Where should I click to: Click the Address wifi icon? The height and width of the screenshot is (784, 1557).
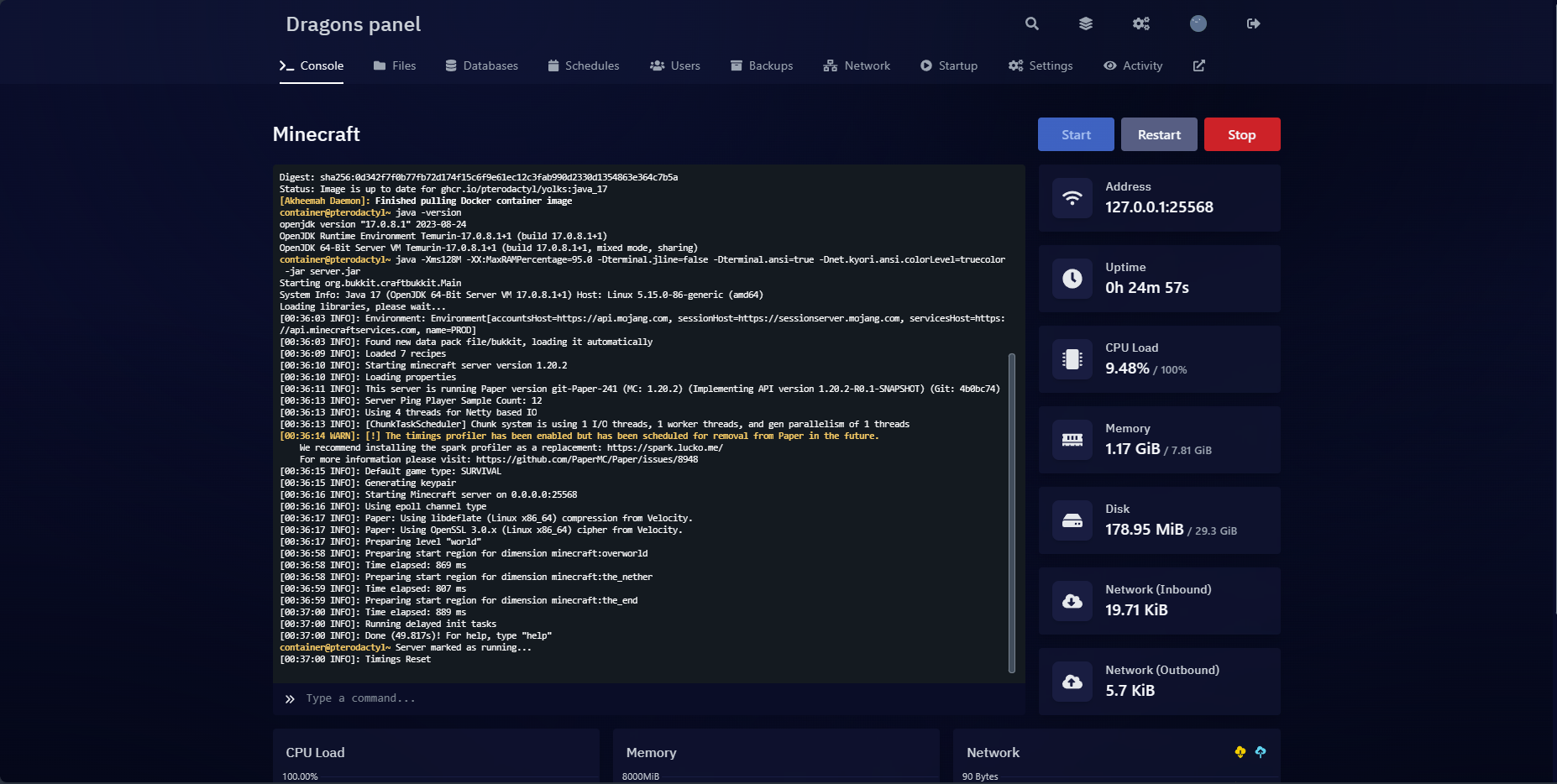1072,198
